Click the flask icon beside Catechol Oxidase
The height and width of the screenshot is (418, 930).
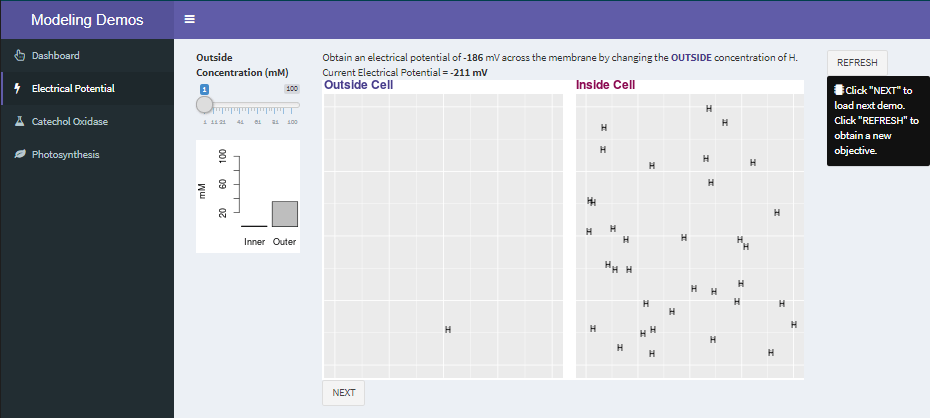19,121
